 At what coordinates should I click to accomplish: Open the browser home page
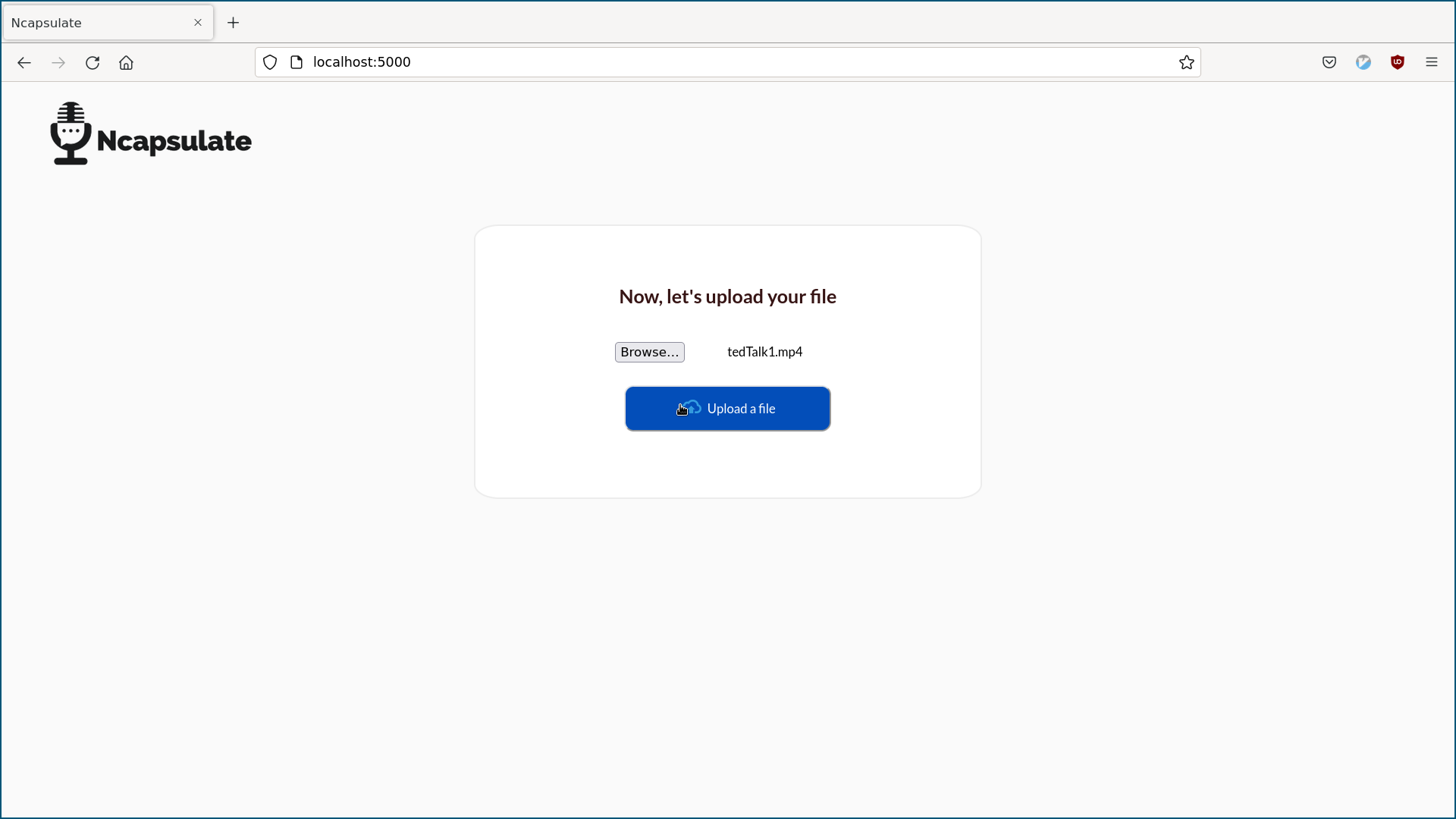click(x=127, y=63)
